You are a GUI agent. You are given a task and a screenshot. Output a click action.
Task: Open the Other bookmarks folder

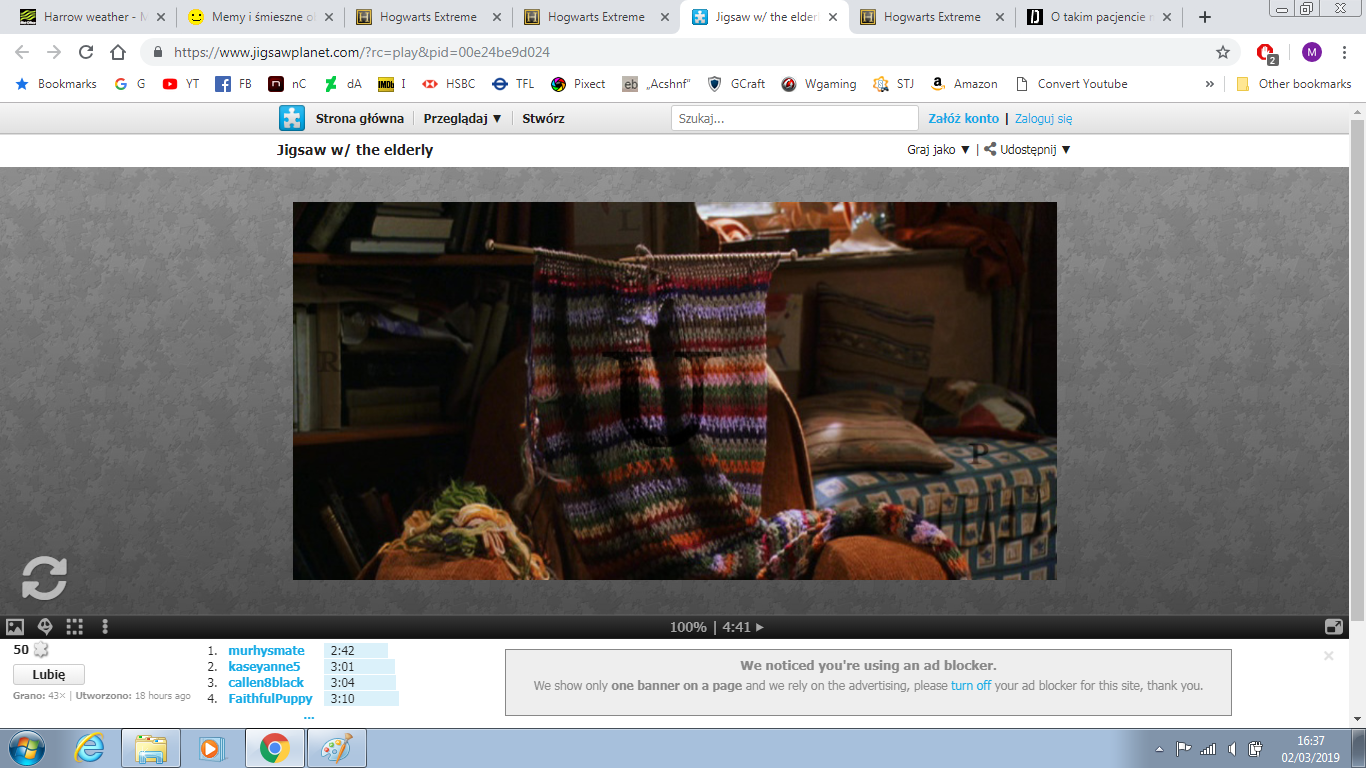click(x=1294, y=84)
